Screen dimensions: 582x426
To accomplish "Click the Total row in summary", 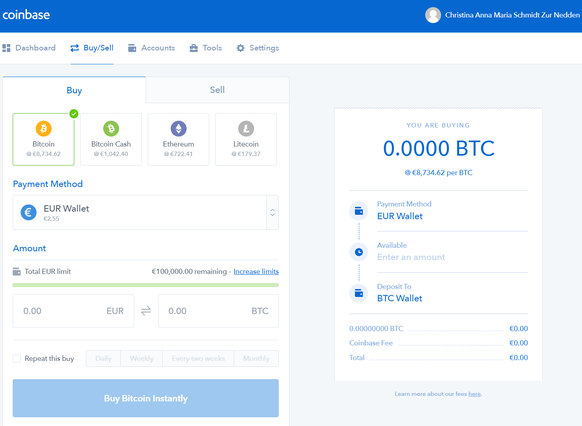I will pyautogui.click(x=438, y=358).
